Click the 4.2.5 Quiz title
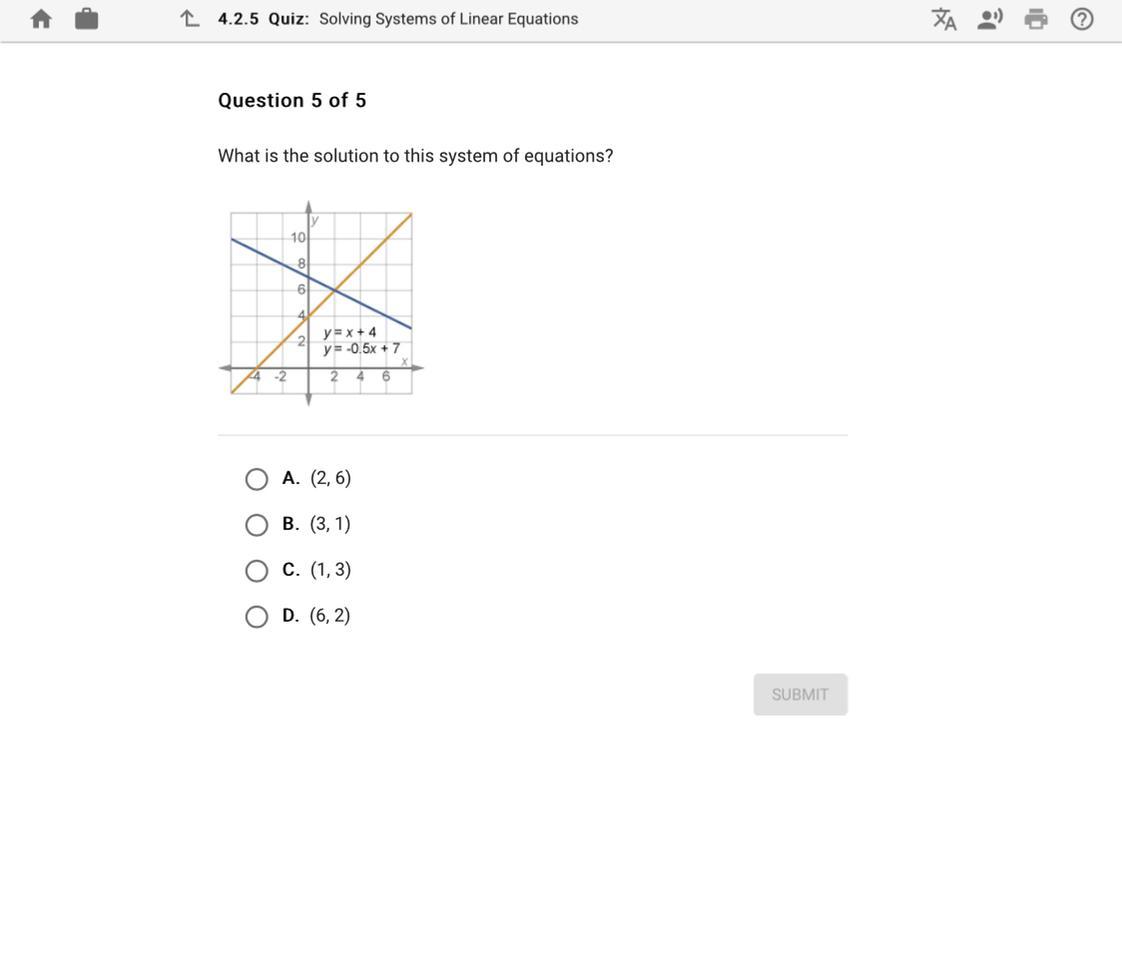 [x=398, y=19]
